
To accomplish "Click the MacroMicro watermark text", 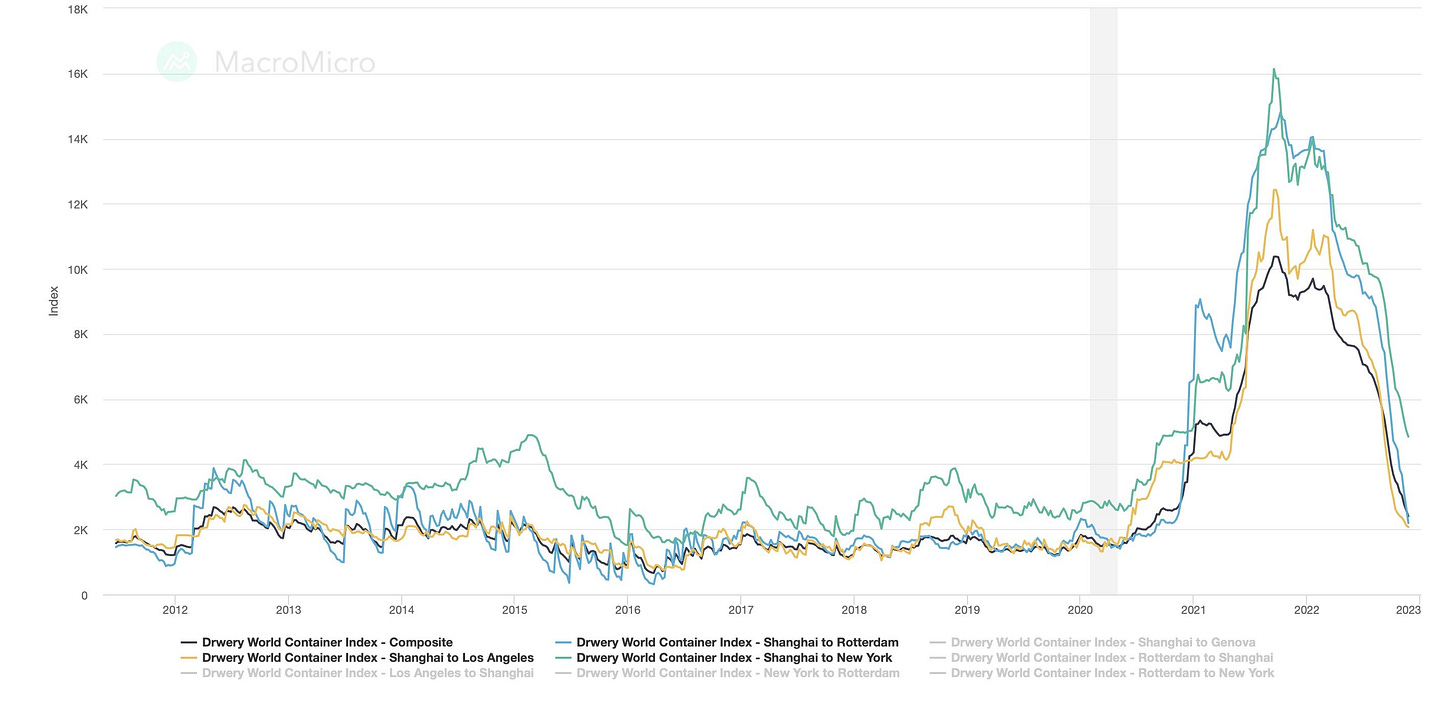I will pyautogui.click(x=295, y=63).
